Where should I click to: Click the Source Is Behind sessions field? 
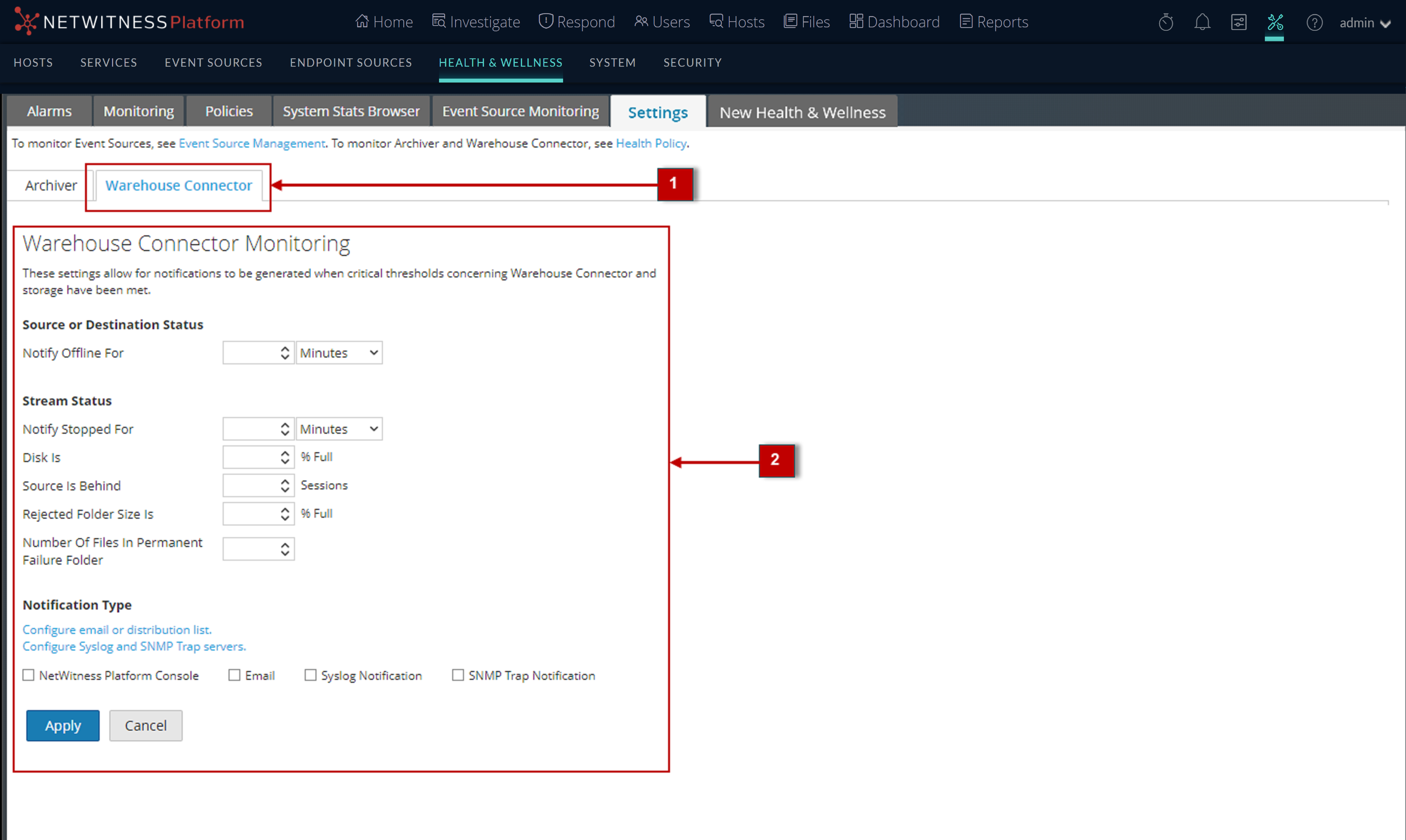(250, 486)
